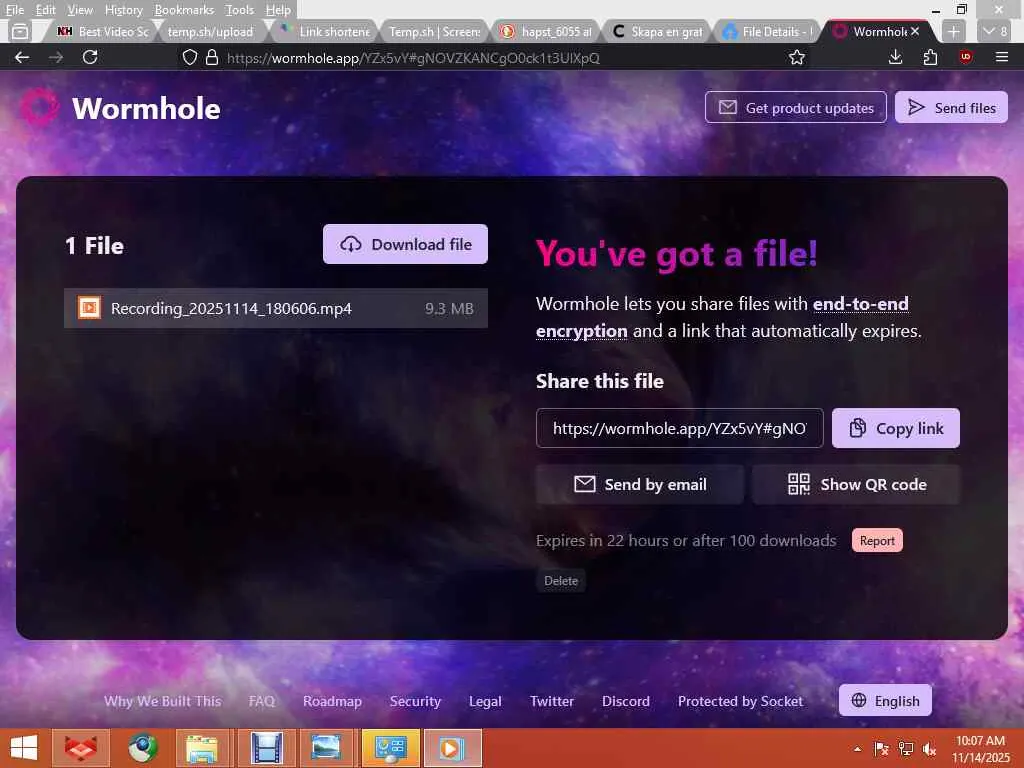Open a new tab with plus button
Screen dimensions: 1024x768
(x=953, y=31)
